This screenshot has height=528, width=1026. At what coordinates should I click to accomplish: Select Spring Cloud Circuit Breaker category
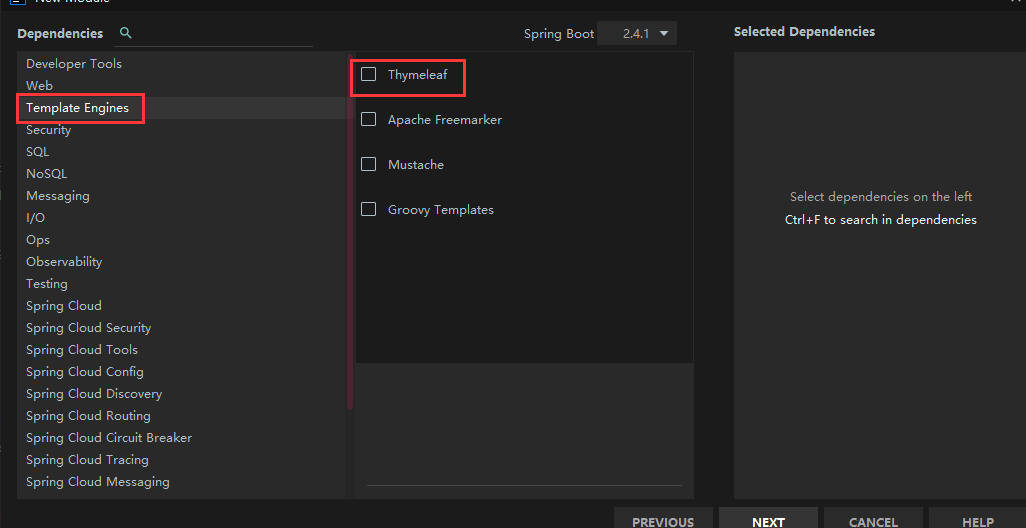coord(109,438)
